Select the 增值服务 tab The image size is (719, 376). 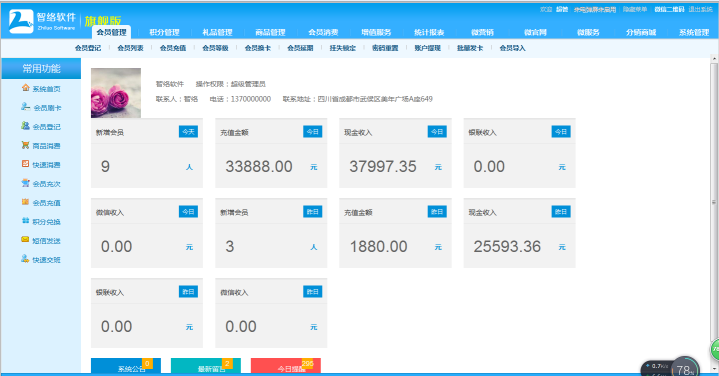[x=376, y=32]
